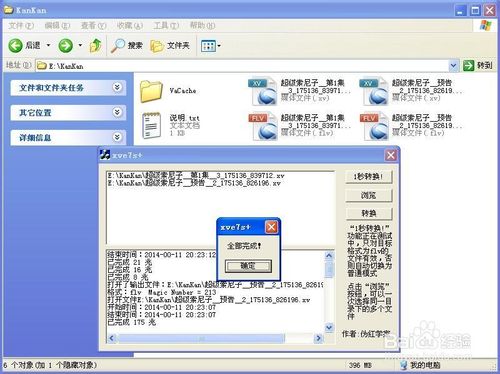This screenshot has height=374, width=500.
Task: Collapse the 详细信息 panel
Action: [x=117, y=137]
